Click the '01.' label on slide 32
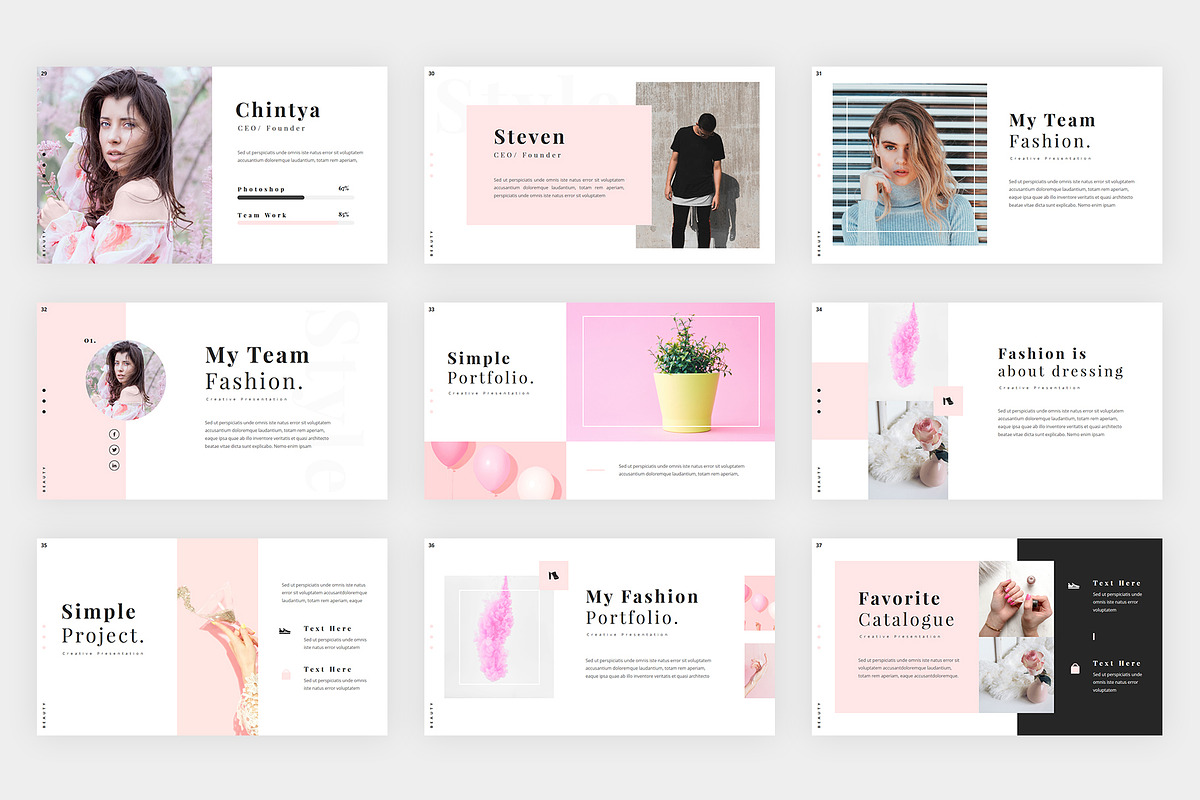This screenshot has width=1200, height=800. pyautogui.click(x=90, y=341)
